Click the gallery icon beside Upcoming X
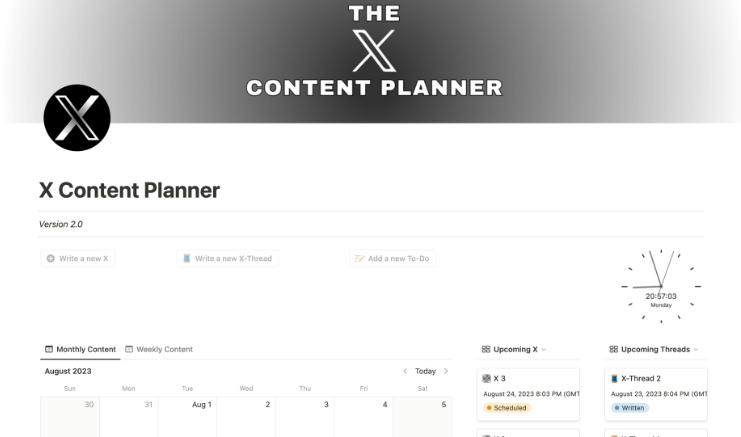741x437 pixels. pyautogui.click(x=486, y=349)
